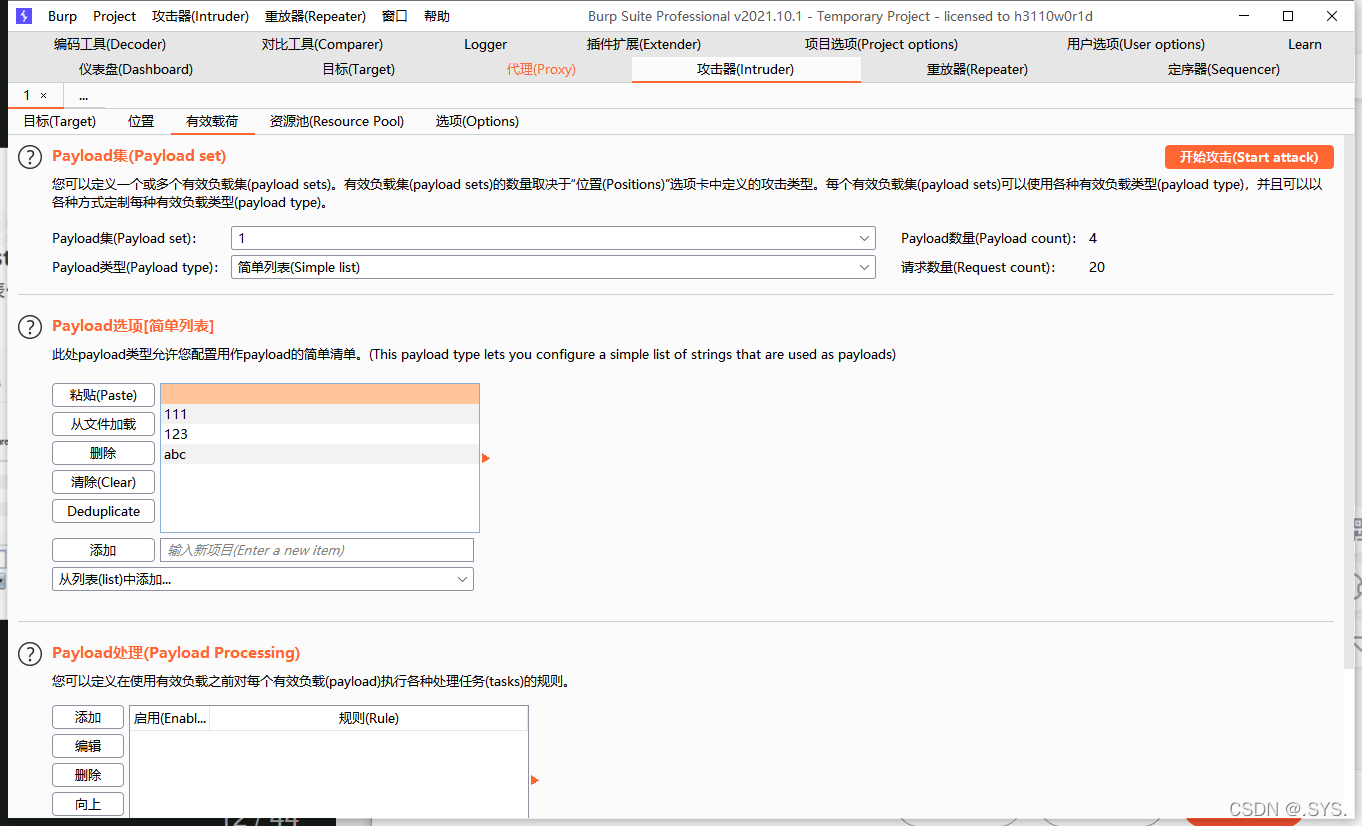Viewport: 1362px width, 826px height.
Task: Open 资源池(Resource Pool) sub-tab
Action: 337,121
